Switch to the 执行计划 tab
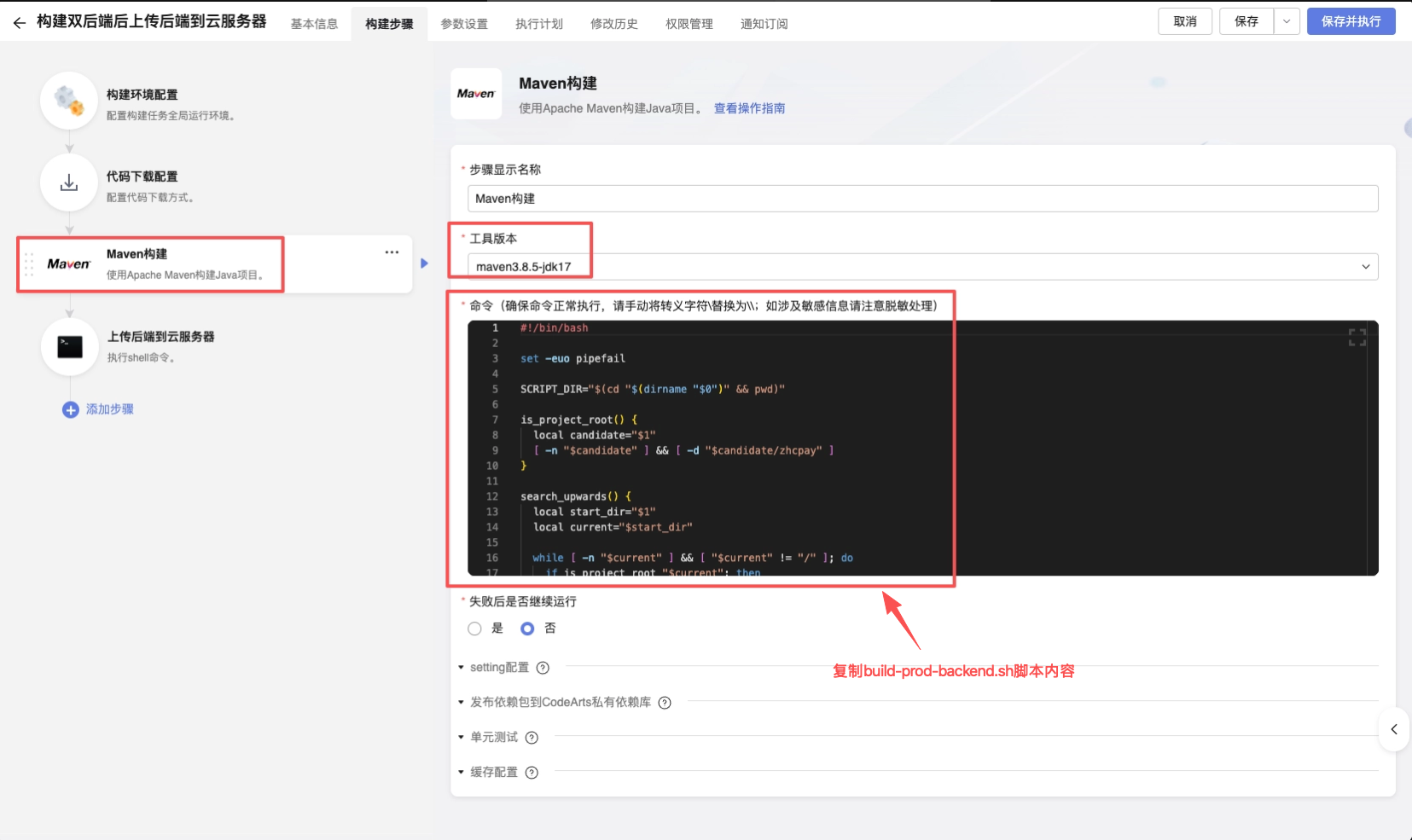The image size is (1412, 840). pyautogui.click(x=539, y=24)
